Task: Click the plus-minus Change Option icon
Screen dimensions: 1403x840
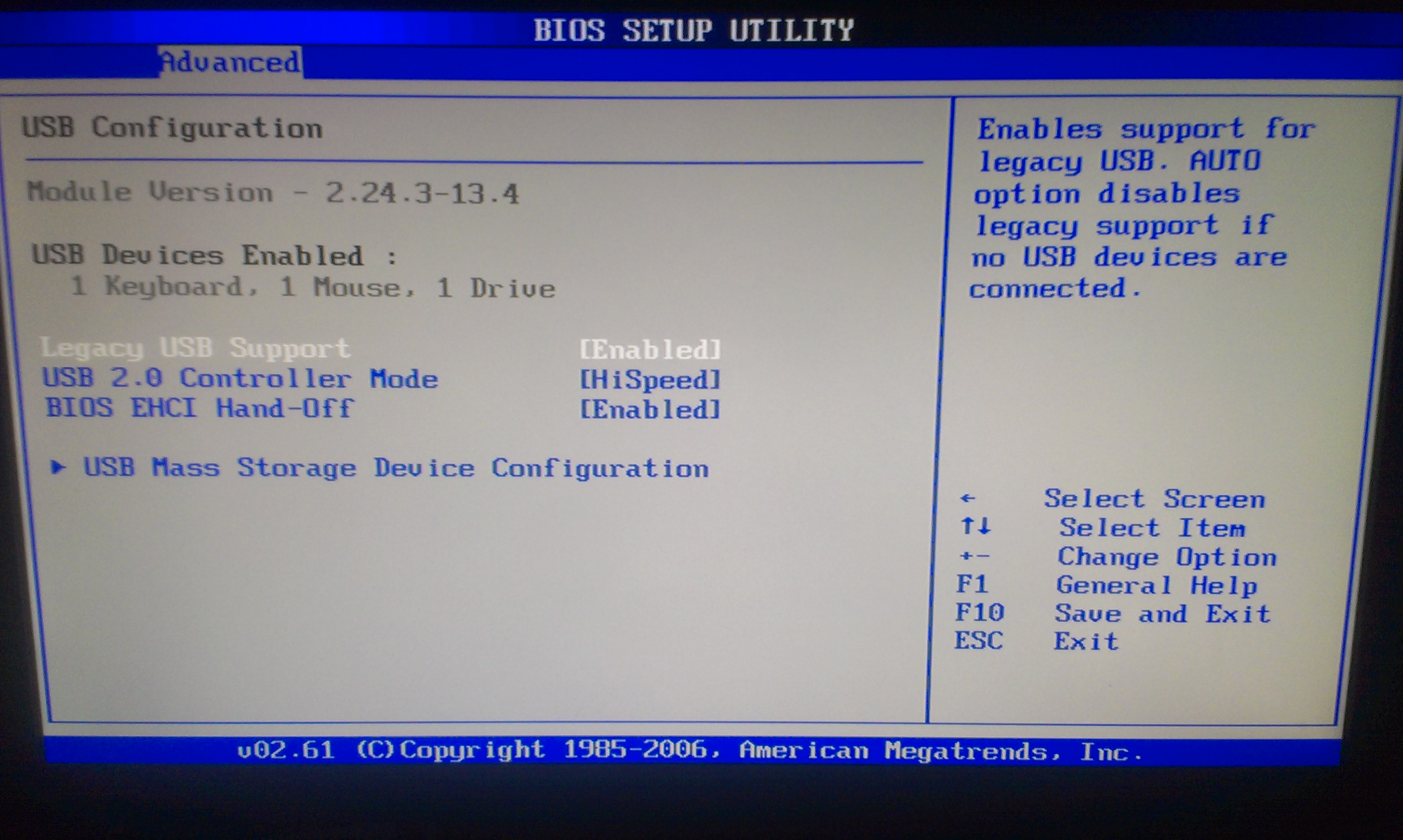Action: pyautogui.click(x=974, y=556)
